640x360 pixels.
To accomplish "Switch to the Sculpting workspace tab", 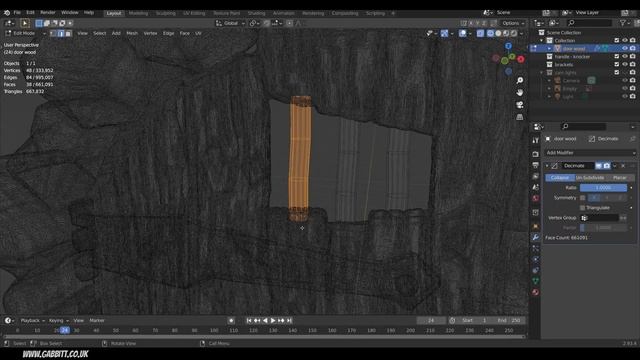I will tap(165, 13).
